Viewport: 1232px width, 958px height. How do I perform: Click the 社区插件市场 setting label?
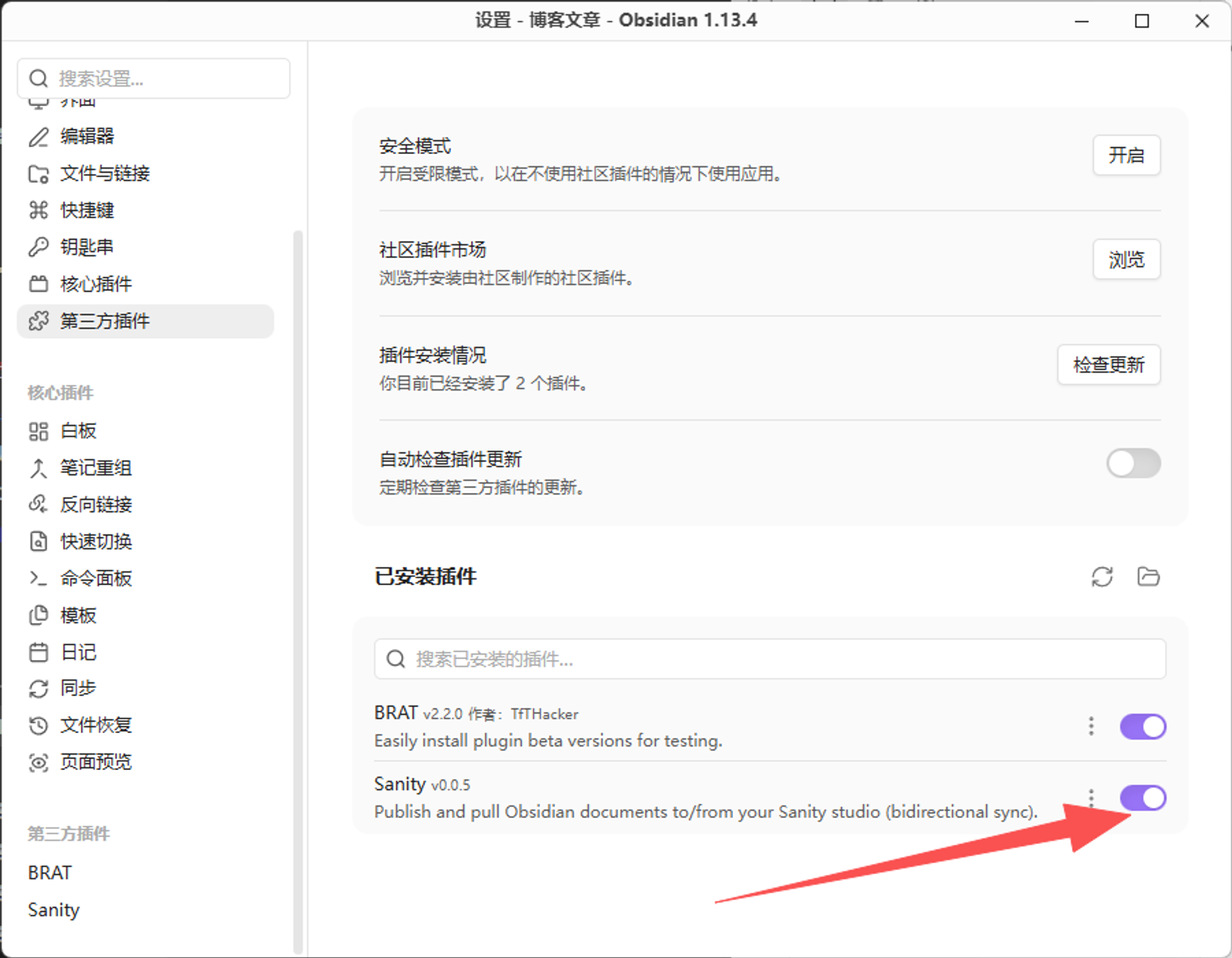pos(433,250)
